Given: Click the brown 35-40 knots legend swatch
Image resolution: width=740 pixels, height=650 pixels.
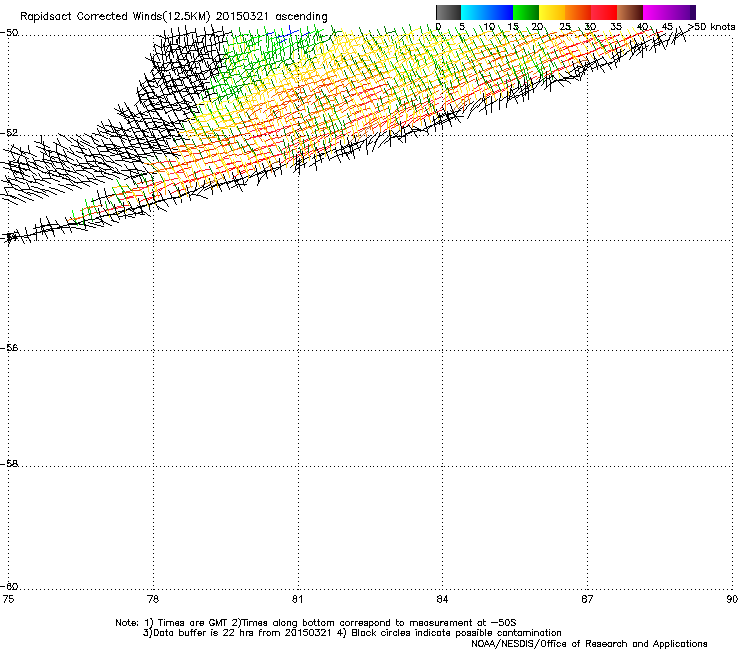Looking at the screenshot, I should (x=630, y=12).
